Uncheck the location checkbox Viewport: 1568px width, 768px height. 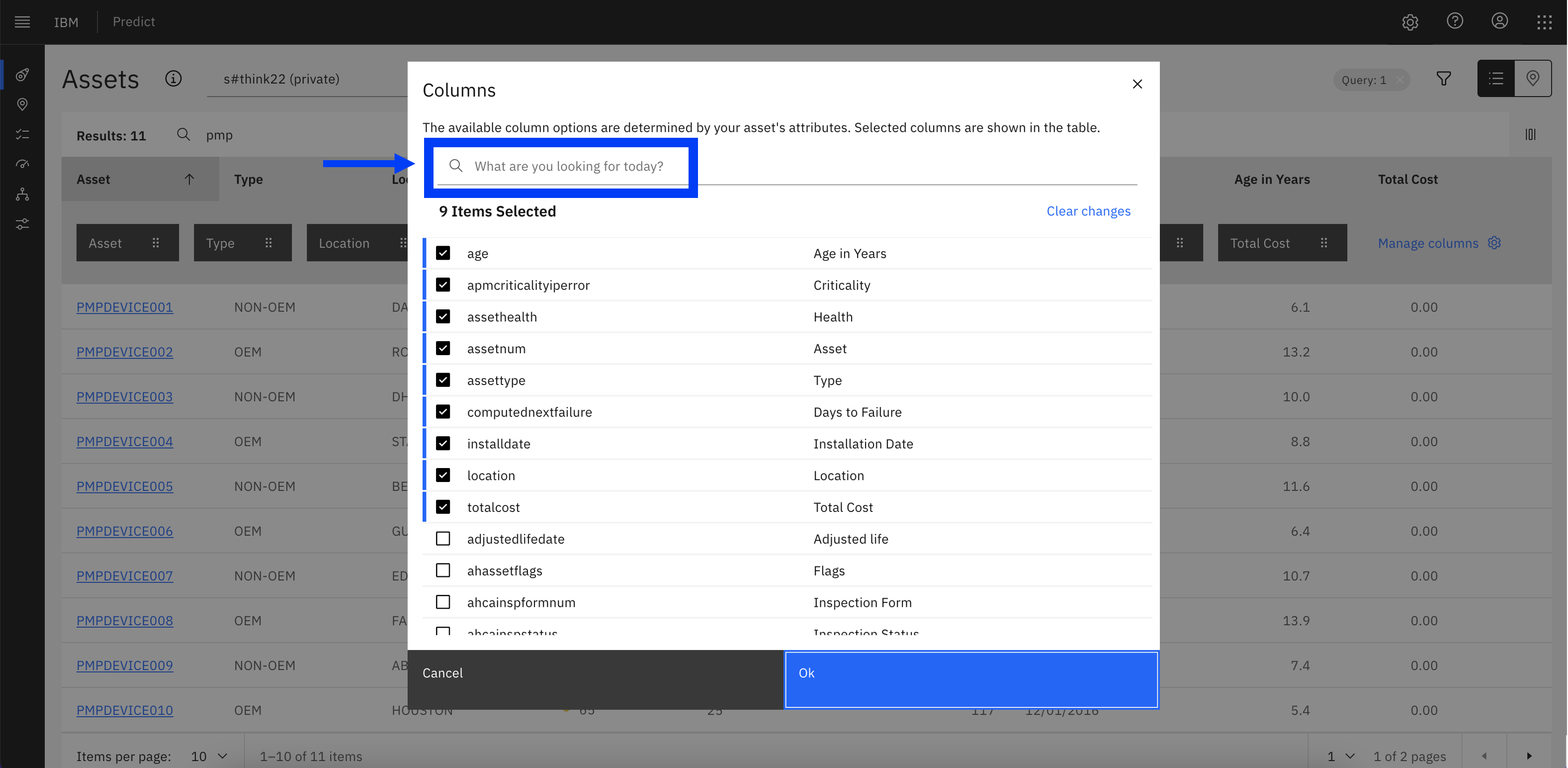tap(443, 475)
